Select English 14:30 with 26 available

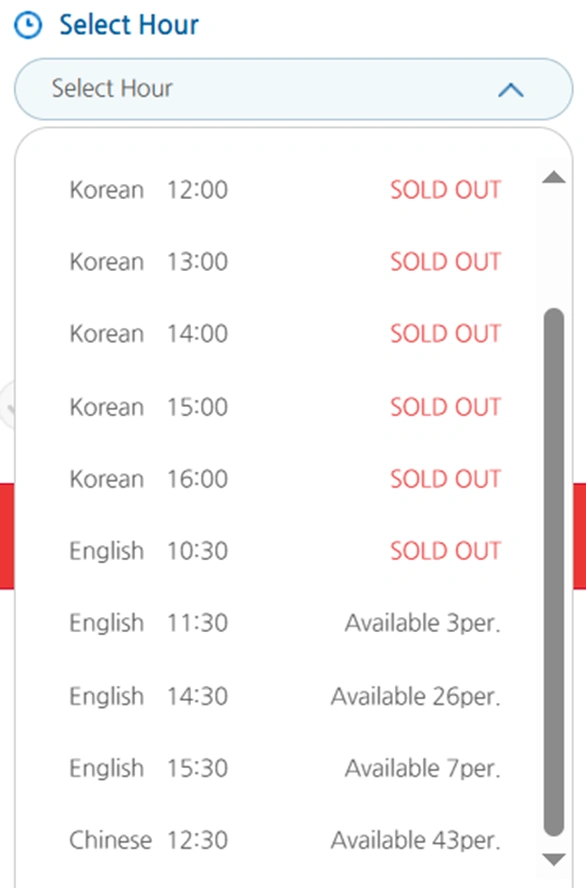point(285,696)
